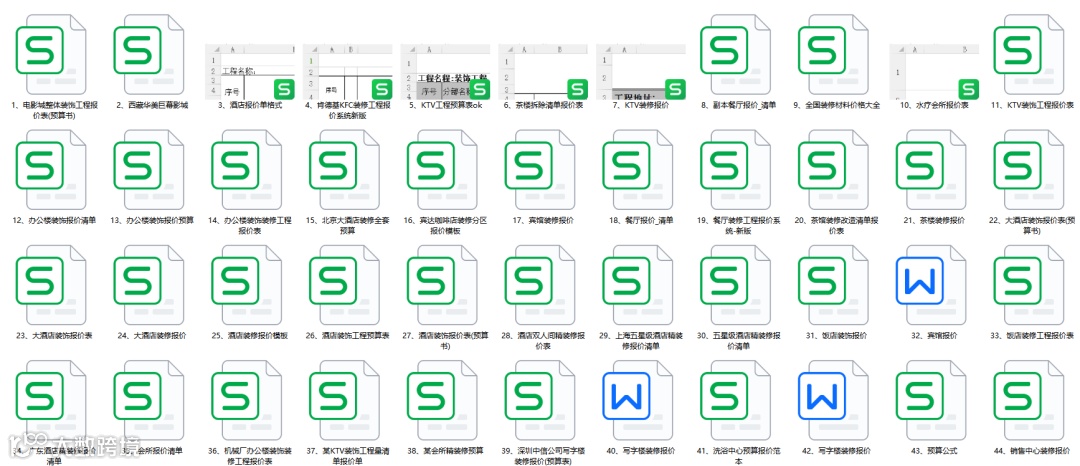Select the file name 深圳中信公司写字楼装修报价(预算表)
Viewport: 1080px width, 466px height.
click(x=543, y=456)
